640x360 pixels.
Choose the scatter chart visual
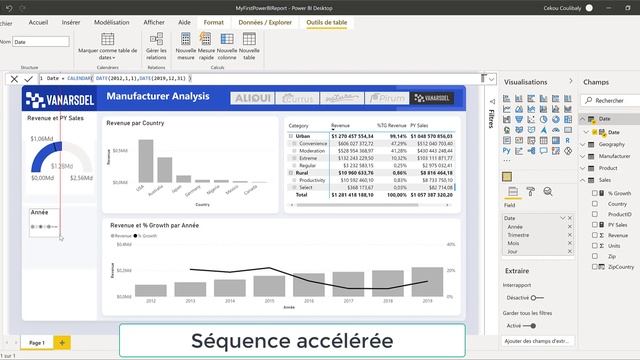(531, 119)
